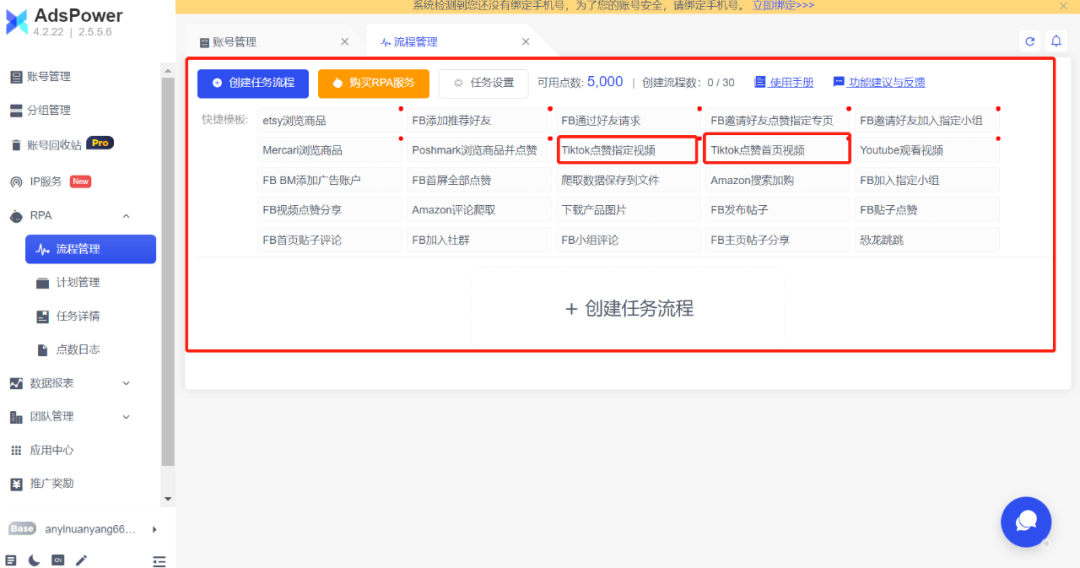Viewport: 1080px width, 568px height.
Task: Select 计划管理 in the sidebar
Action: (x=78, y=282)
